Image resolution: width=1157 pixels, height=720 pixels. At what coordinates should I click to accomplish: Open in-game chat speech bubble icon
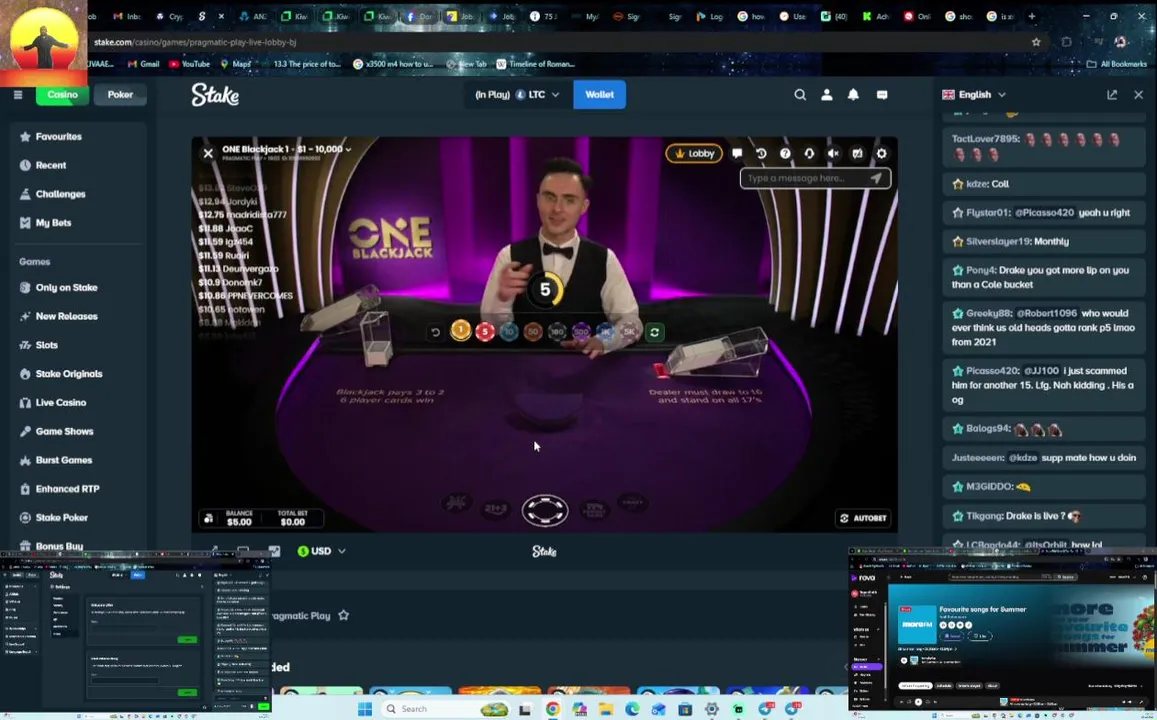point(736,153)
